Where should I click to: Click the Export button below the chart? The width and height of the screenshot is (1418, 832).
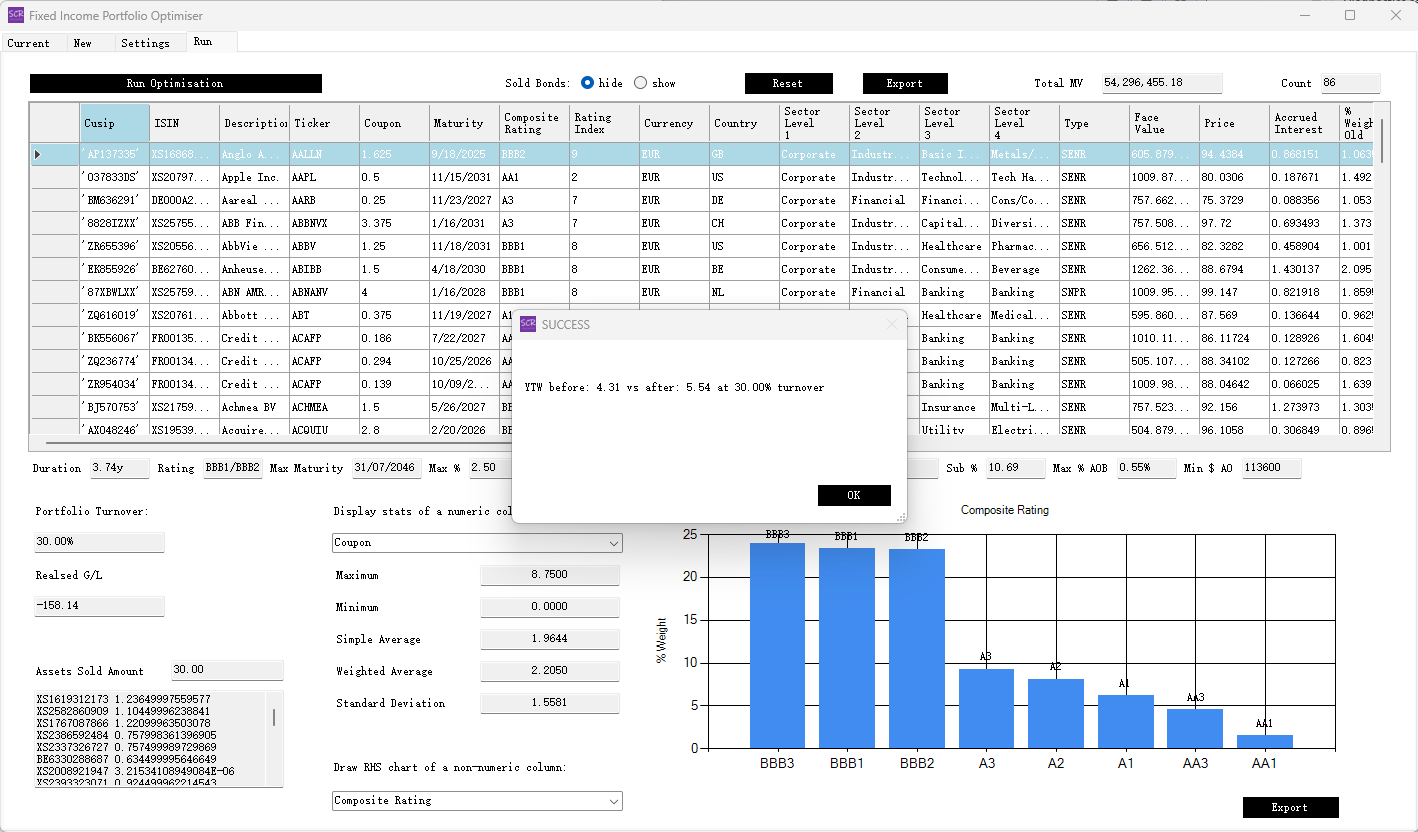click(1290, 807)
